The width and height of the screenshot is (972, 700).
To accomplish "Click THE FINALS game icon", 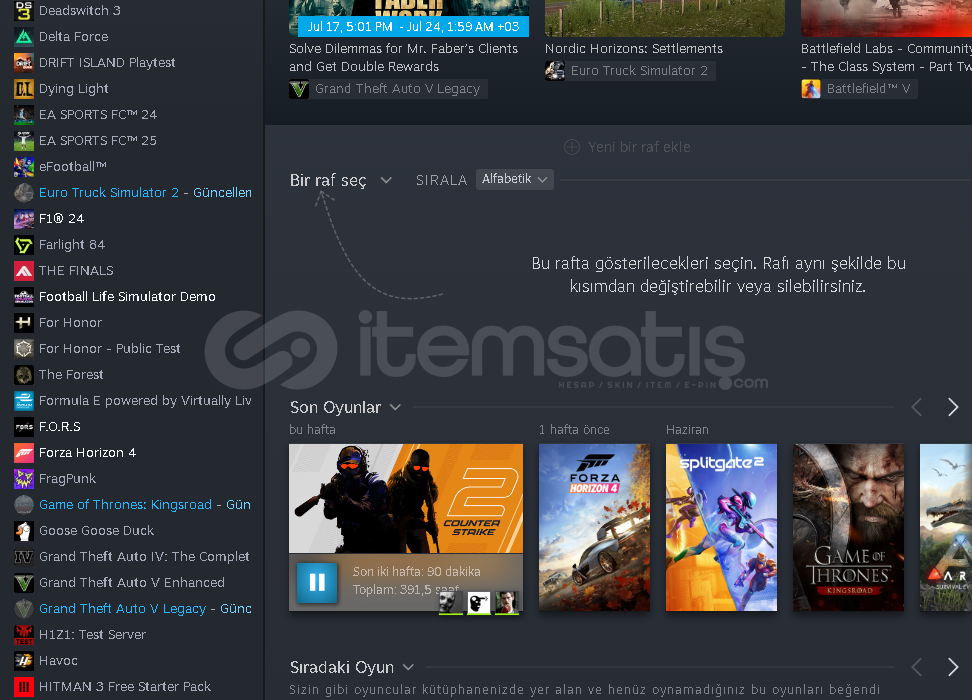I will (24, 271).
